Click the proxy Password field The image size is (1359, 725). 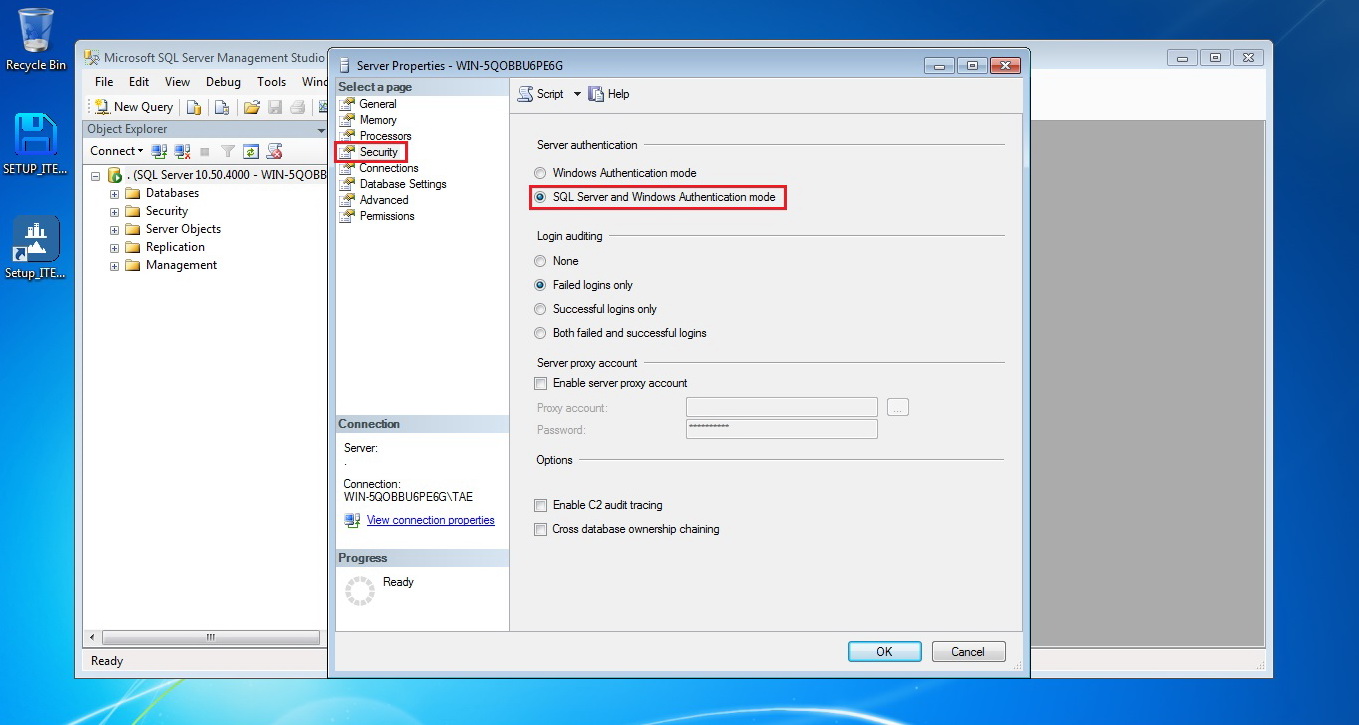[781, 429]
